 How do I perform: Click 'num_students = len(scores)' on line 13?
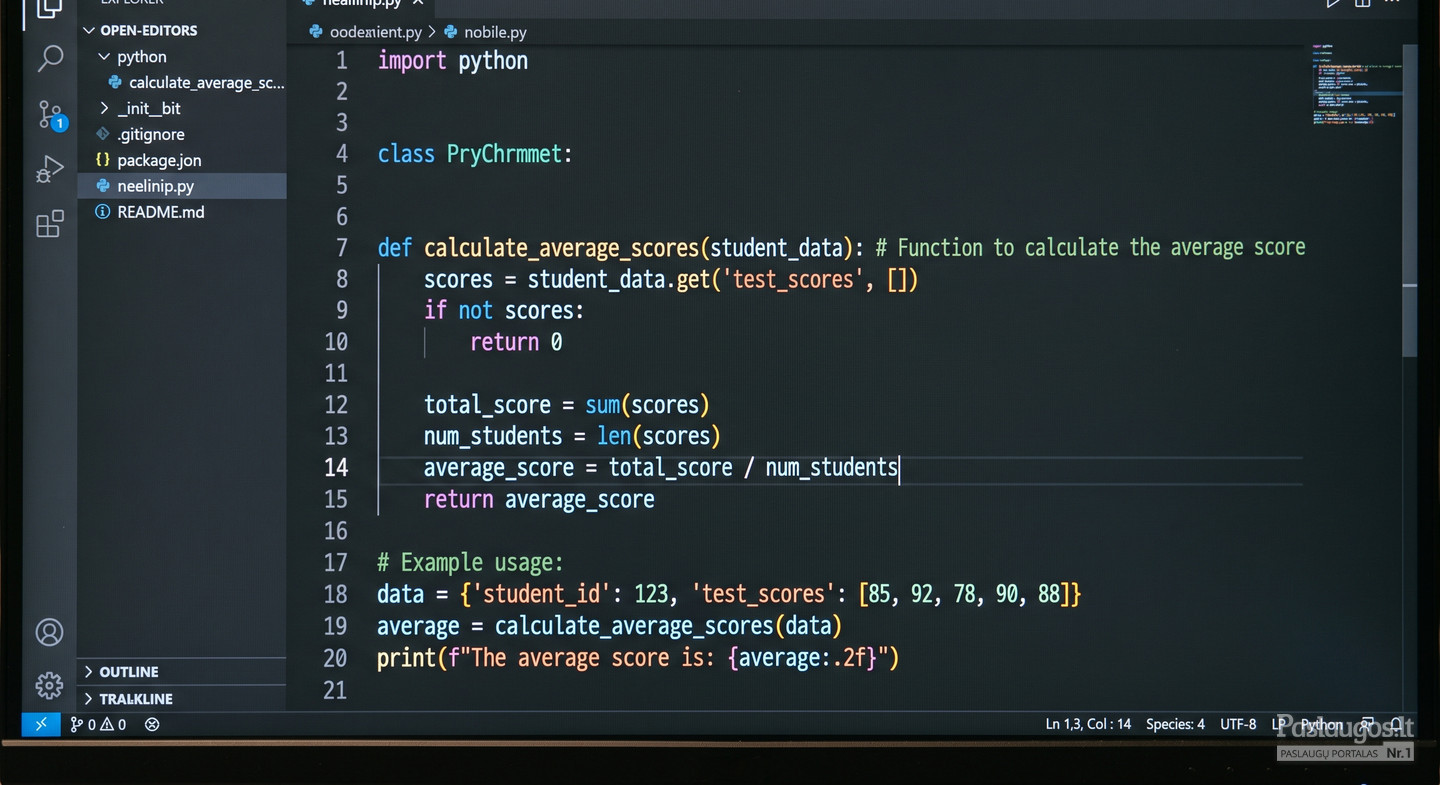pos(572,437)
